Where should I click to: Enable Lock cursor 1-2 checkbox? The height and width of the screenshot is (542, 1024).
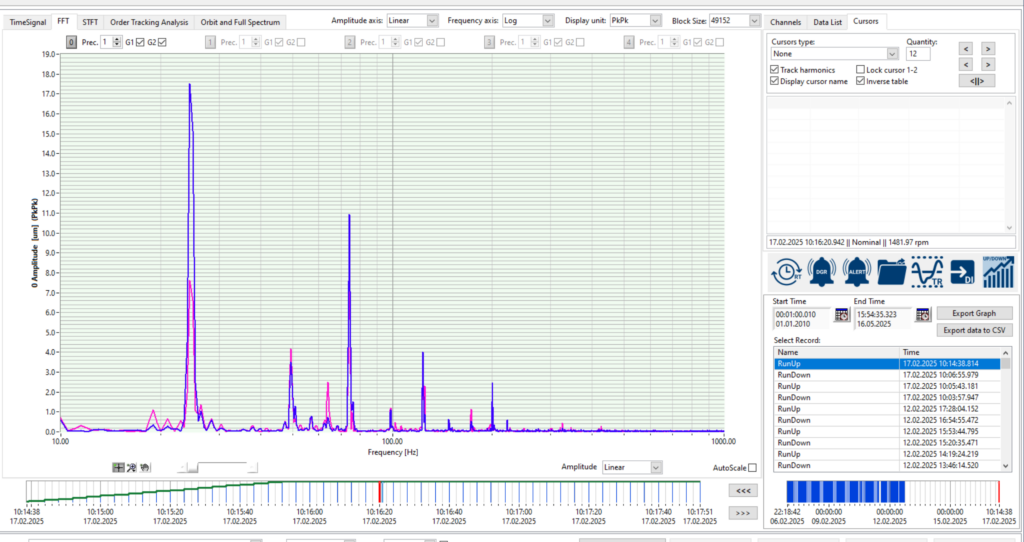coord(861,70)
